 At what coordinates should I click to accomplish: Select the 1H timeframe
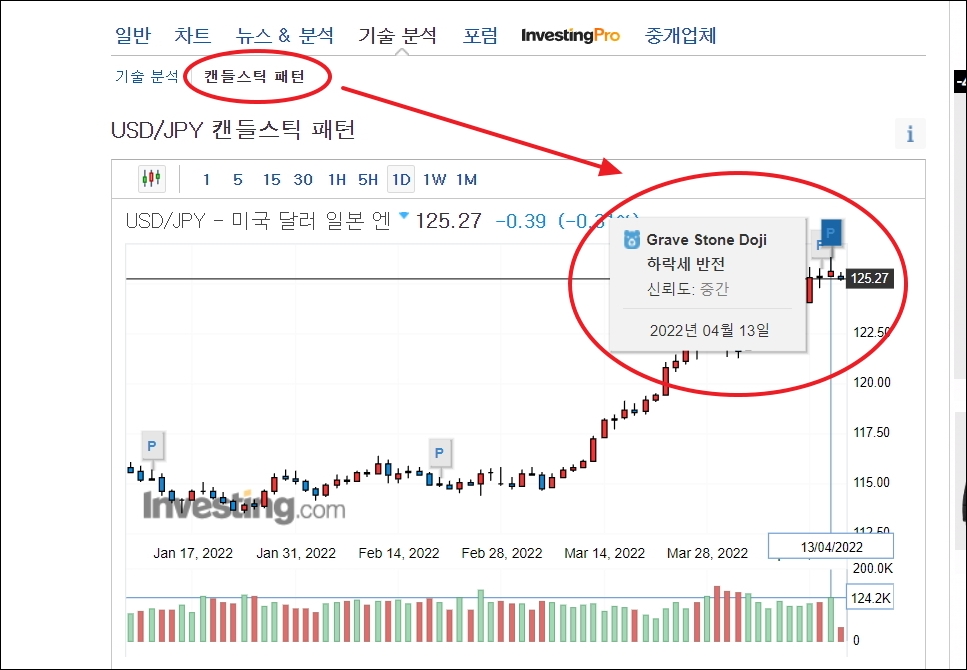pyautogui.click(x=337, y=180)
